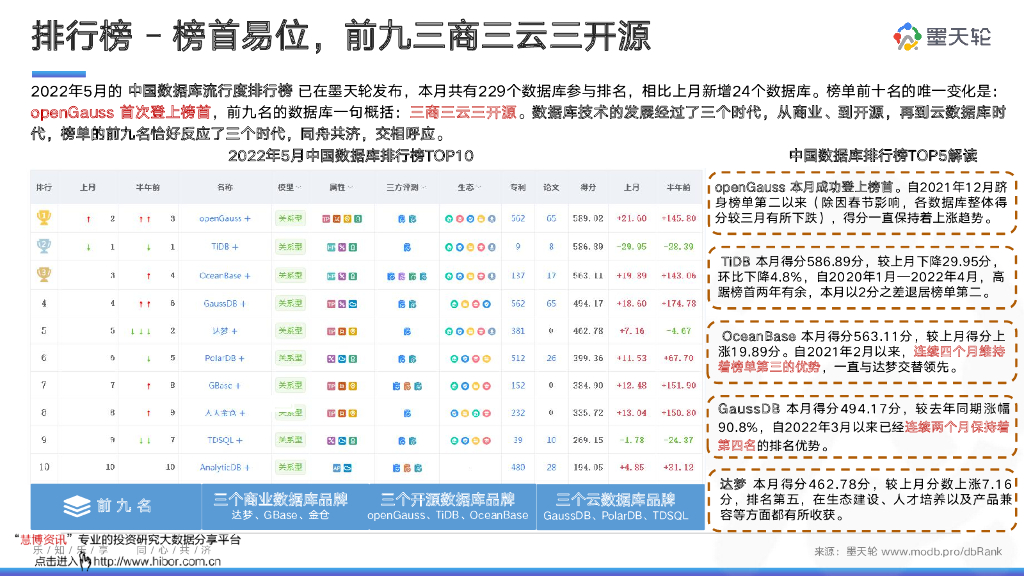The height and width of the screenshot is (576, 1024).
Task: Click the 专利 column header
Action: pyautogui.click(x=518, y=187)
